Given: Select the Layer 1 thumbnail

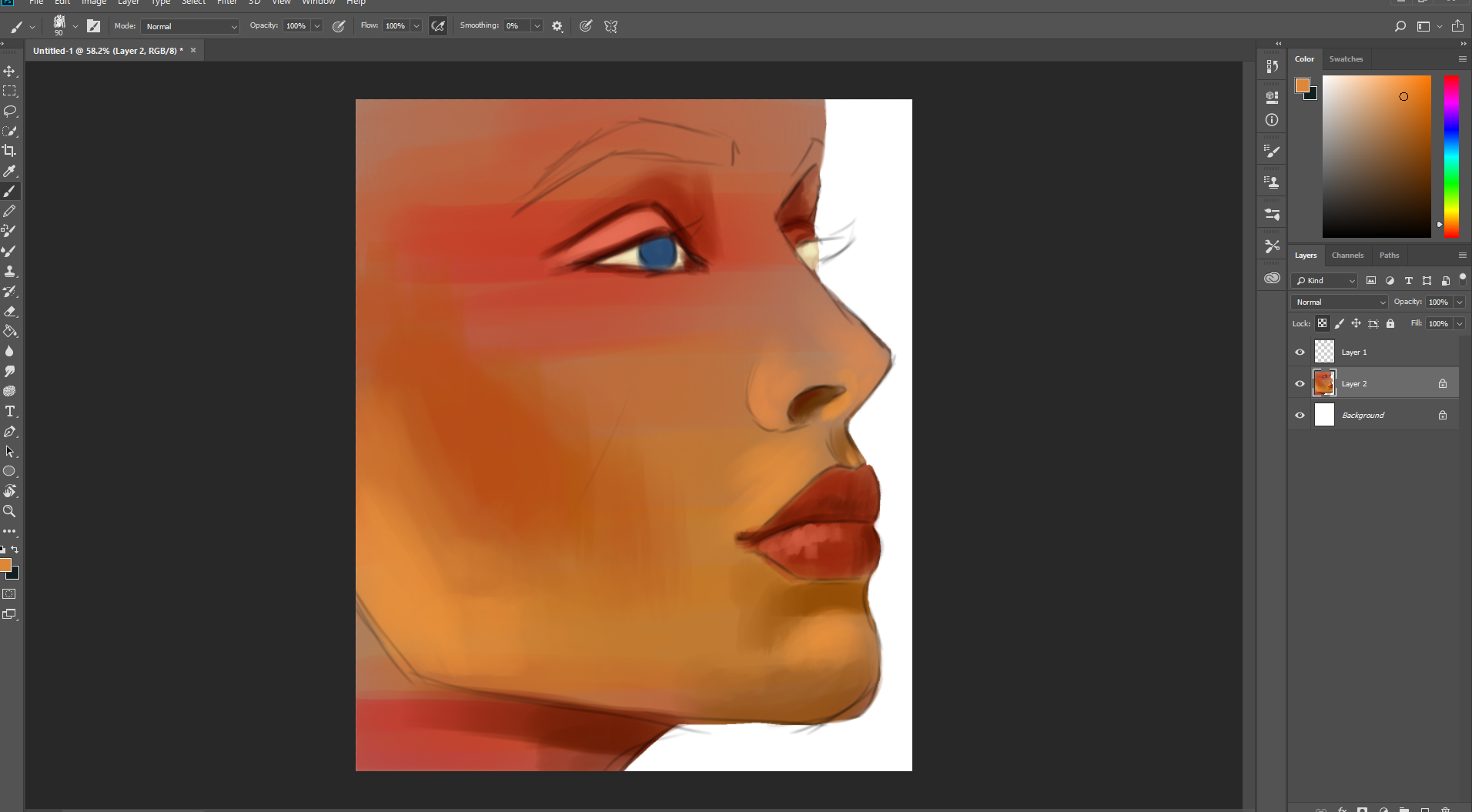Looking at the screenshot, I should click(x=1324, y=352).
